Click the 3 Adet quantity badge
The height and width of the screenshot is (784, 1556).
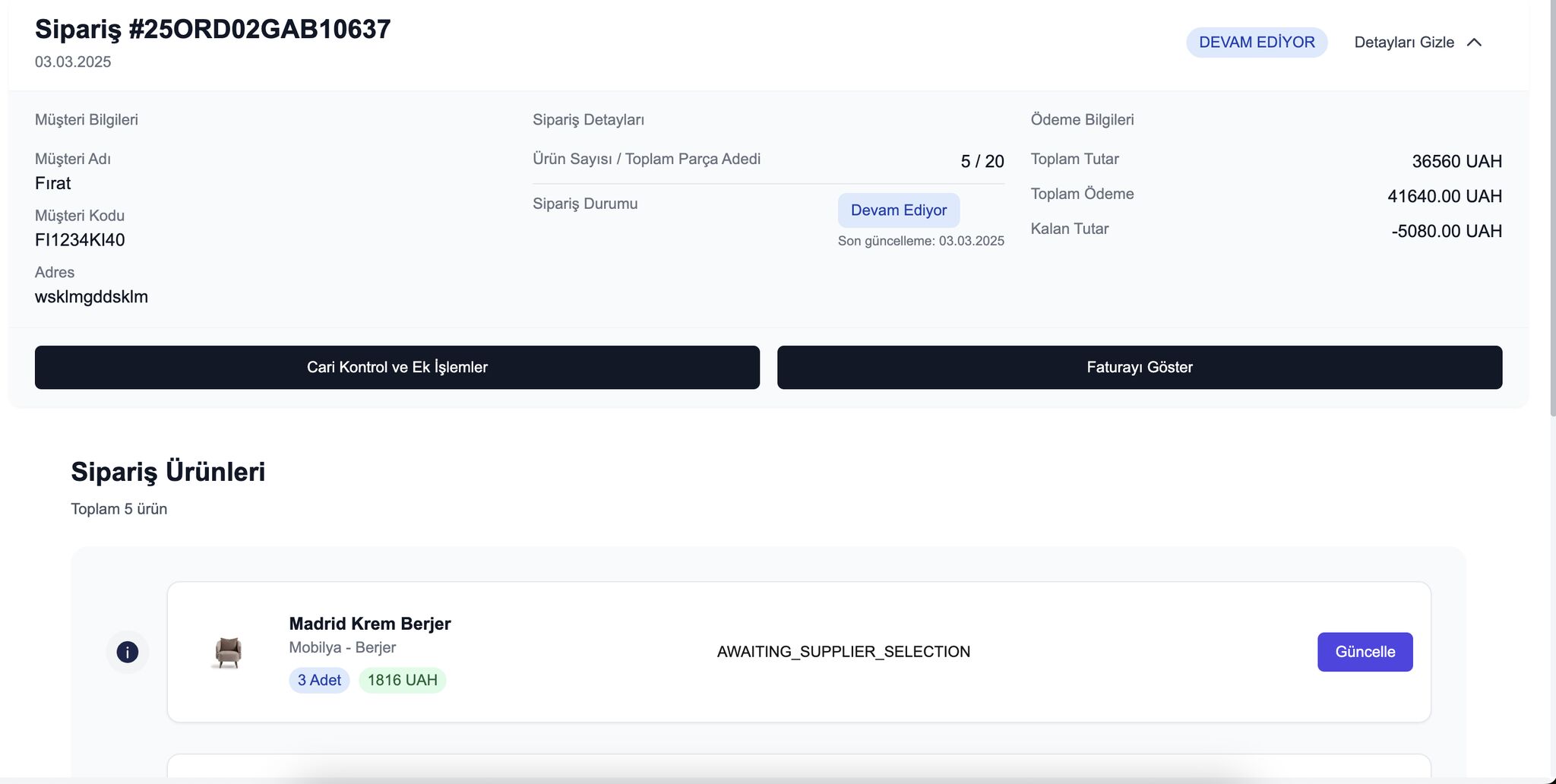[319, 680]
